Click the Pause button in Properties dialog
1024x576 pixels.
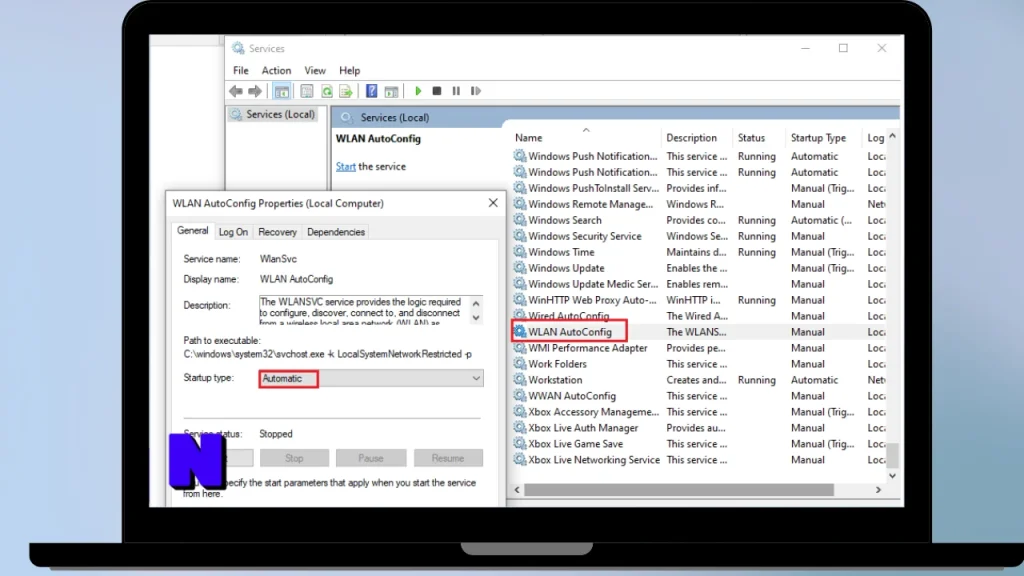pyautogui.click(x=371, y=458)
